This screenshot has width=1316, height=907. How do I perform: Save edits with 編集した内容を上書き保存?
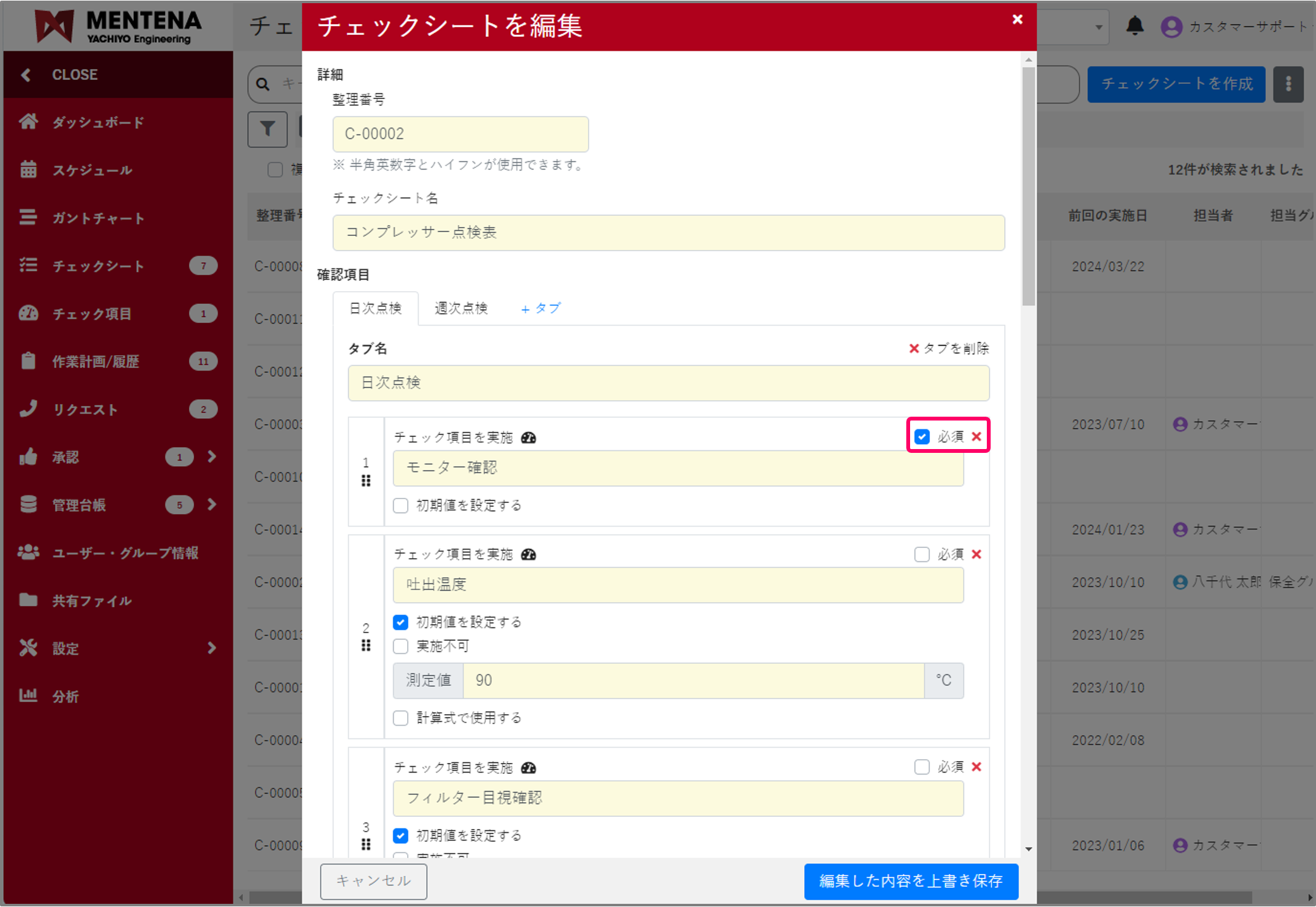[x=911, y=882]
